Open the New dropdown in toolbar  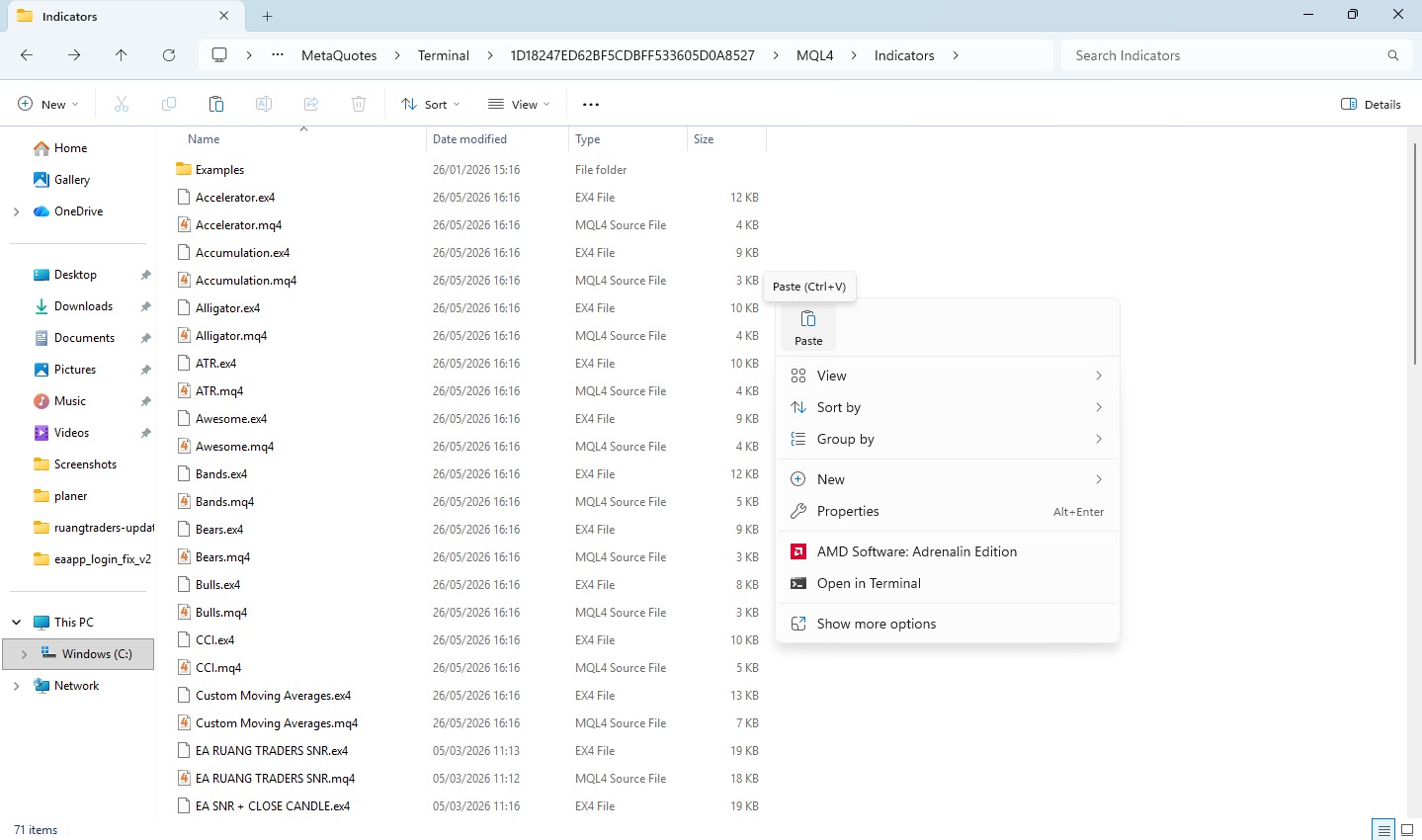tap(47, 104)
